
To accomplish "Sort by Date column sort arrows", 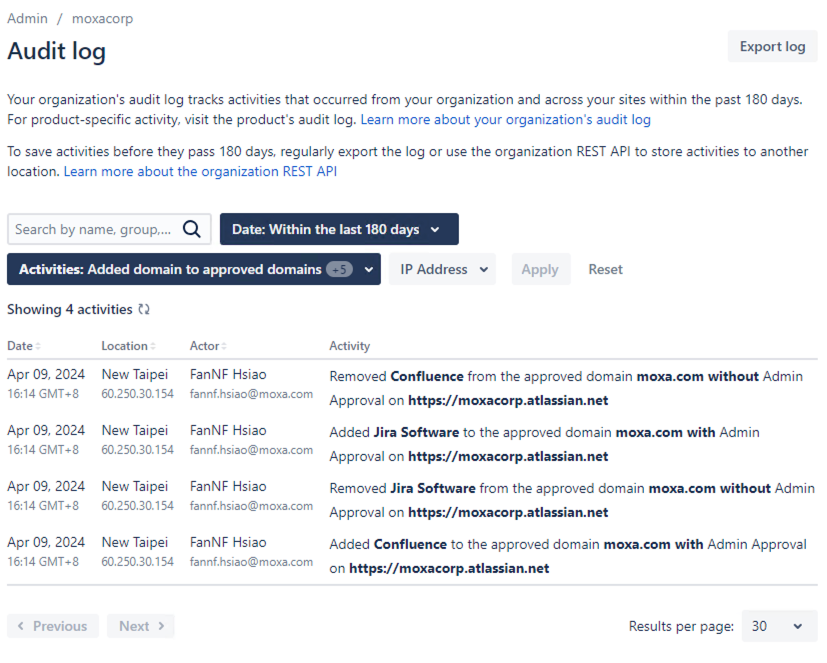I will click(x=38, y=346).
